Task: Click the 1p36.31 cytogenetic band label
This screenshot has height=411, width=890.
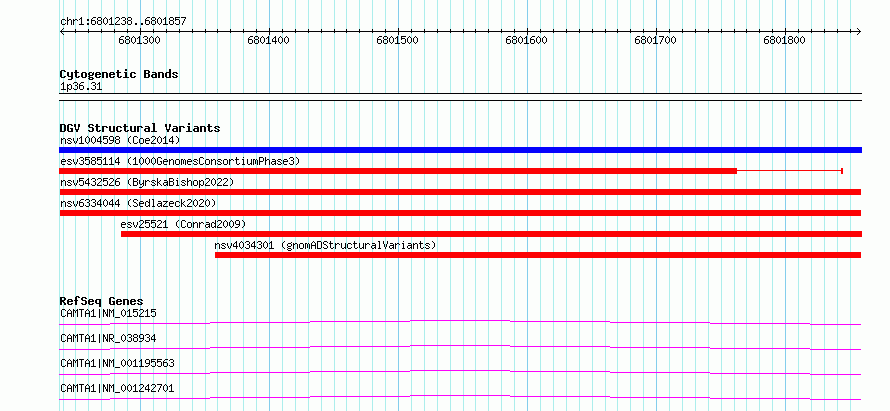Action: pyautogui.click(x=81, y=87)
